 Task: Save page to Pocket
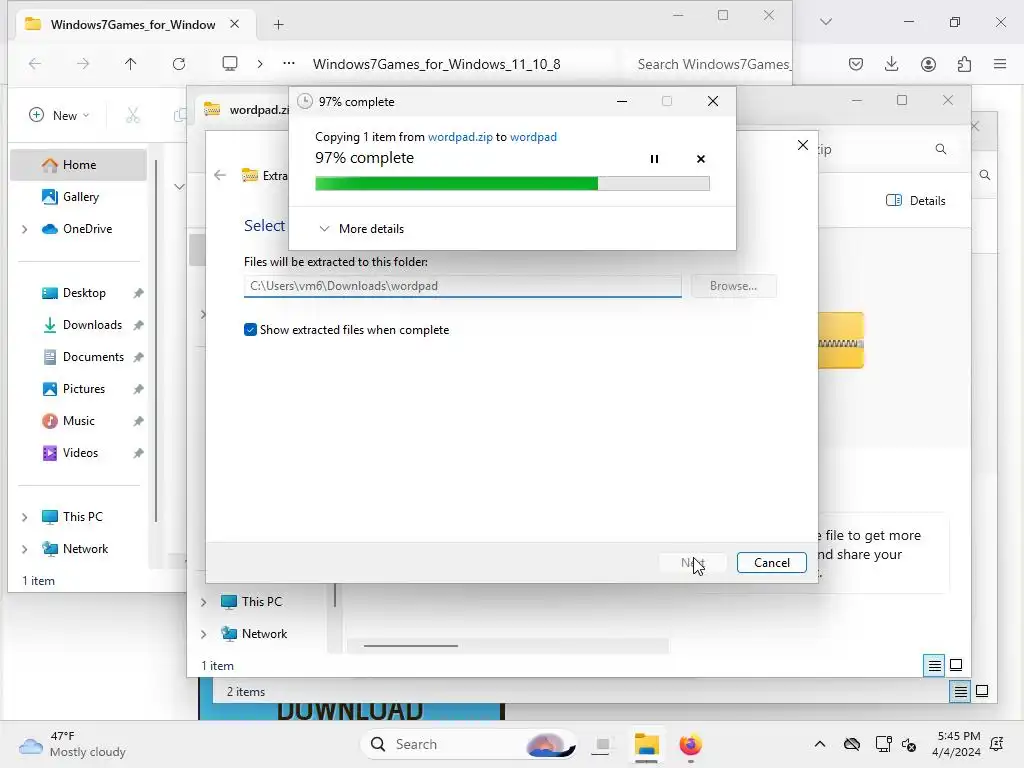coord(856,63)
